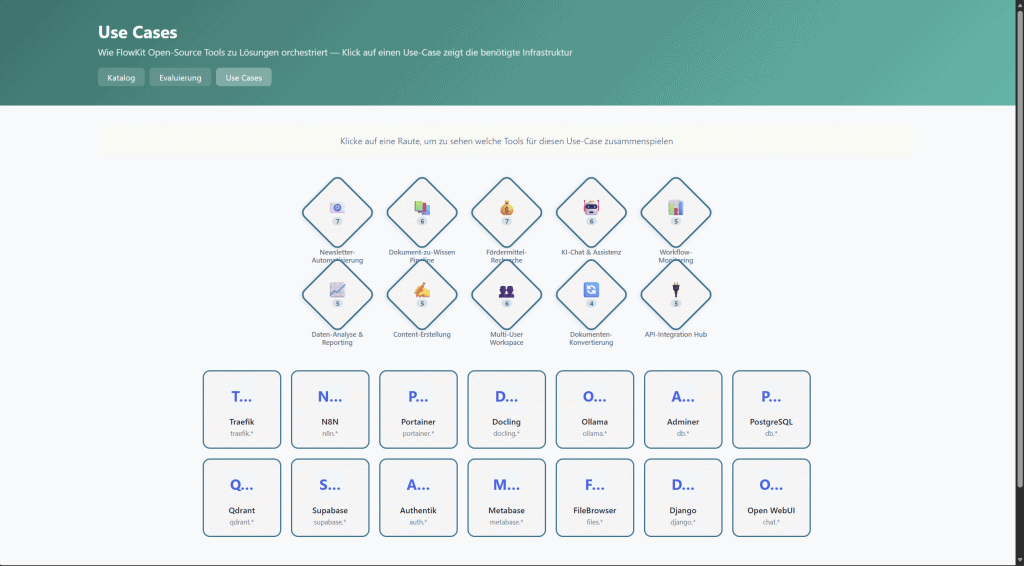Select the Metabase tool card

click(x=506, y=498)
